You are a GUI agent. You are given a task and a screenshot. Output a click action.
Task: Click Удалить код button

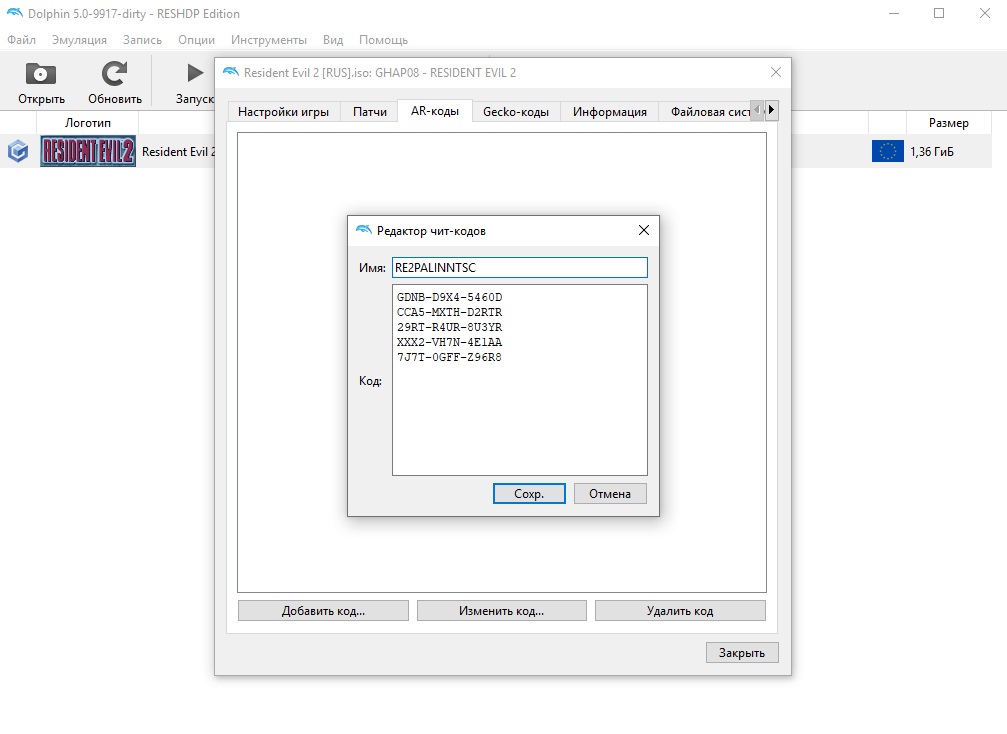(680, 611)
